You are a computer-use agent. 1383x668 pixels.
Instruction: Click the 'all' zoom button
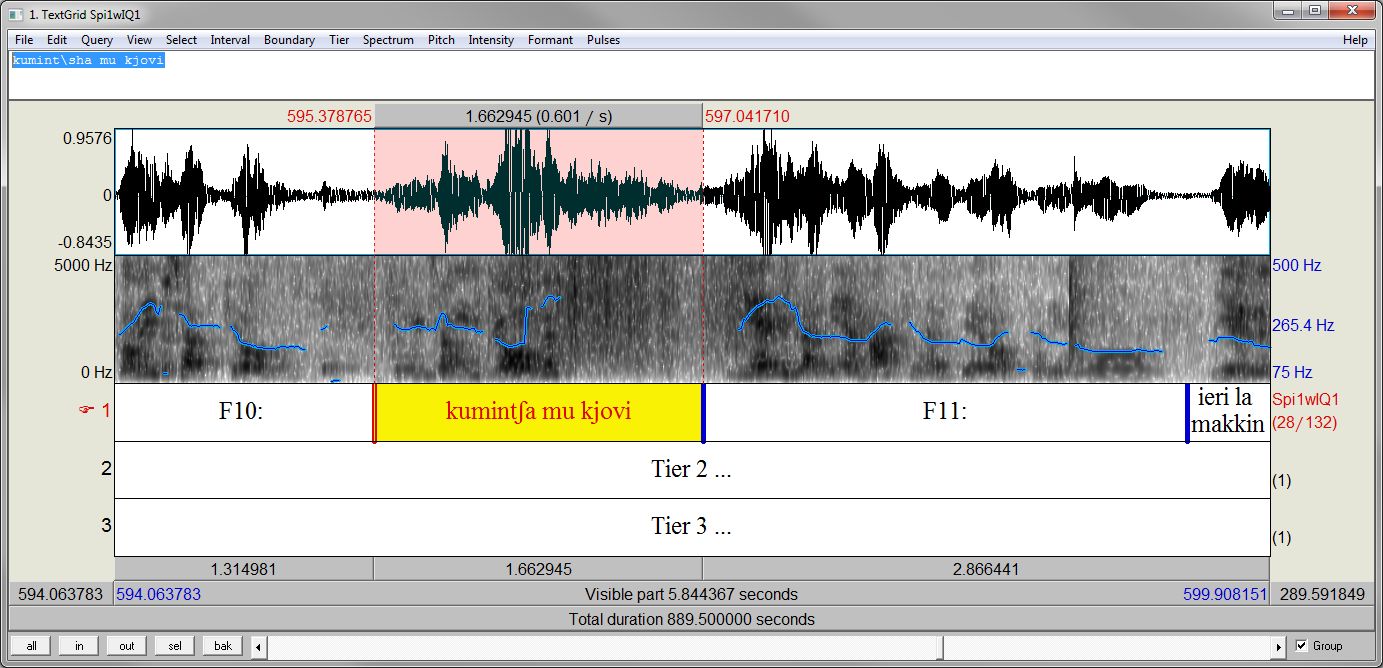click(x=31, y=646)
